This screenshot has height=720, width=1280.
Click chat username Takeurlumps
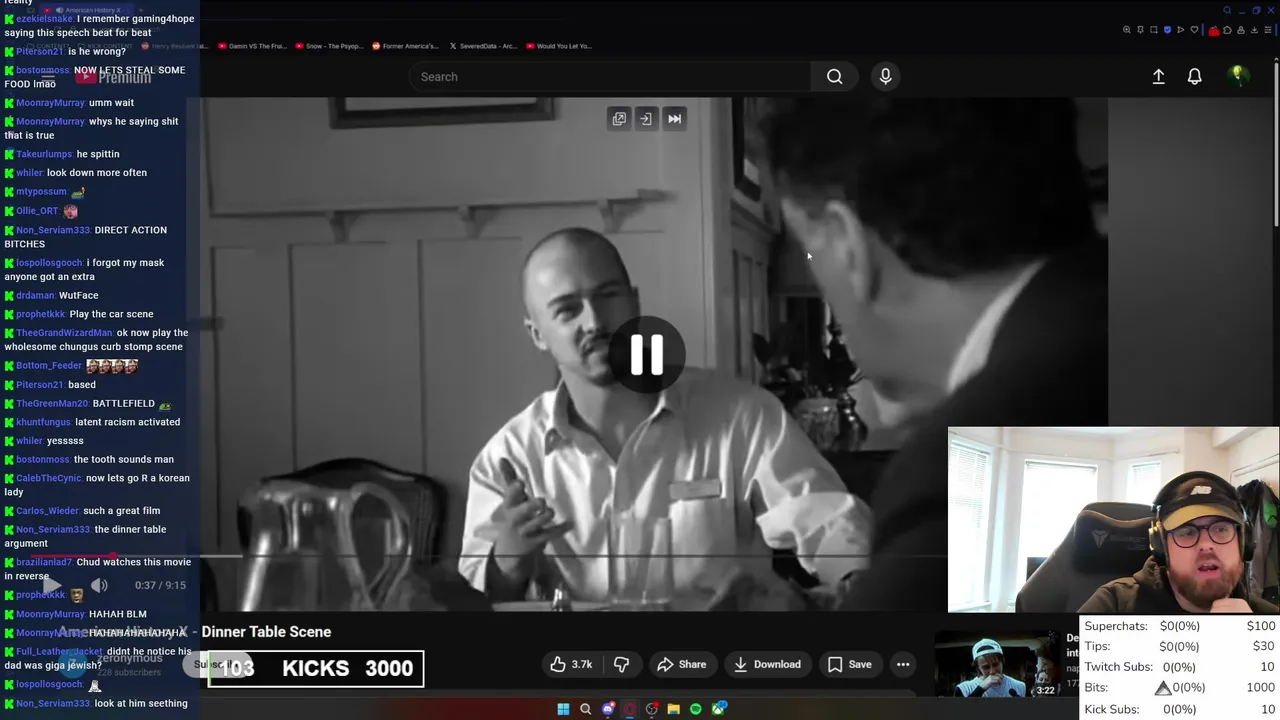pyautogui.click(x=44, y=154)
